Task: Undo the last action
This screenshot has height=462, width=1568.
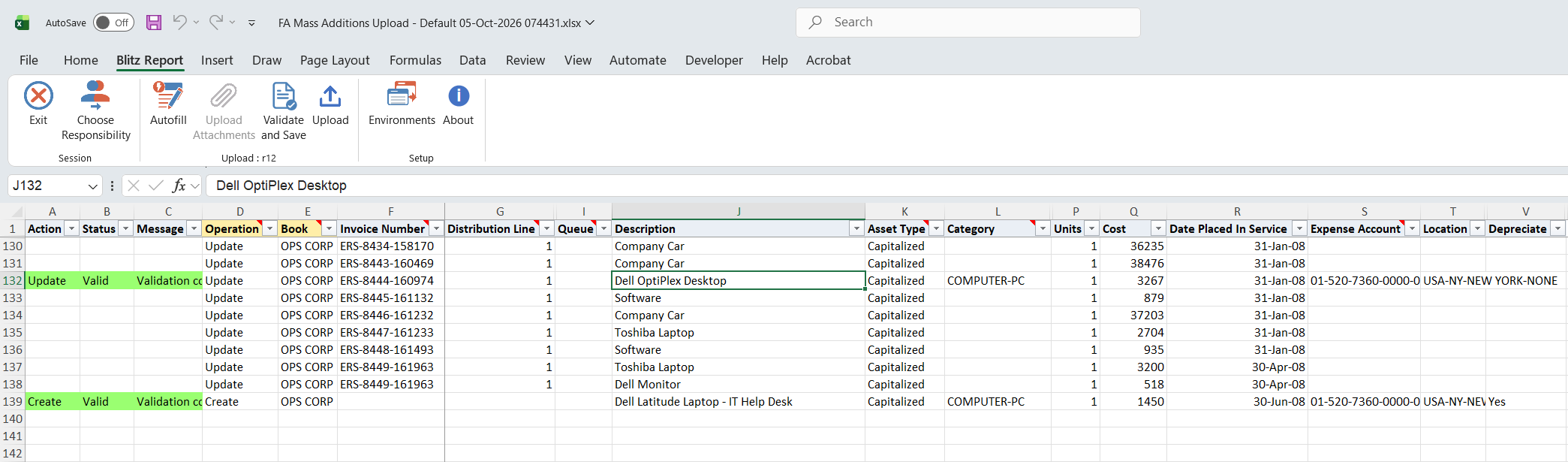Action: pos(179,23)
